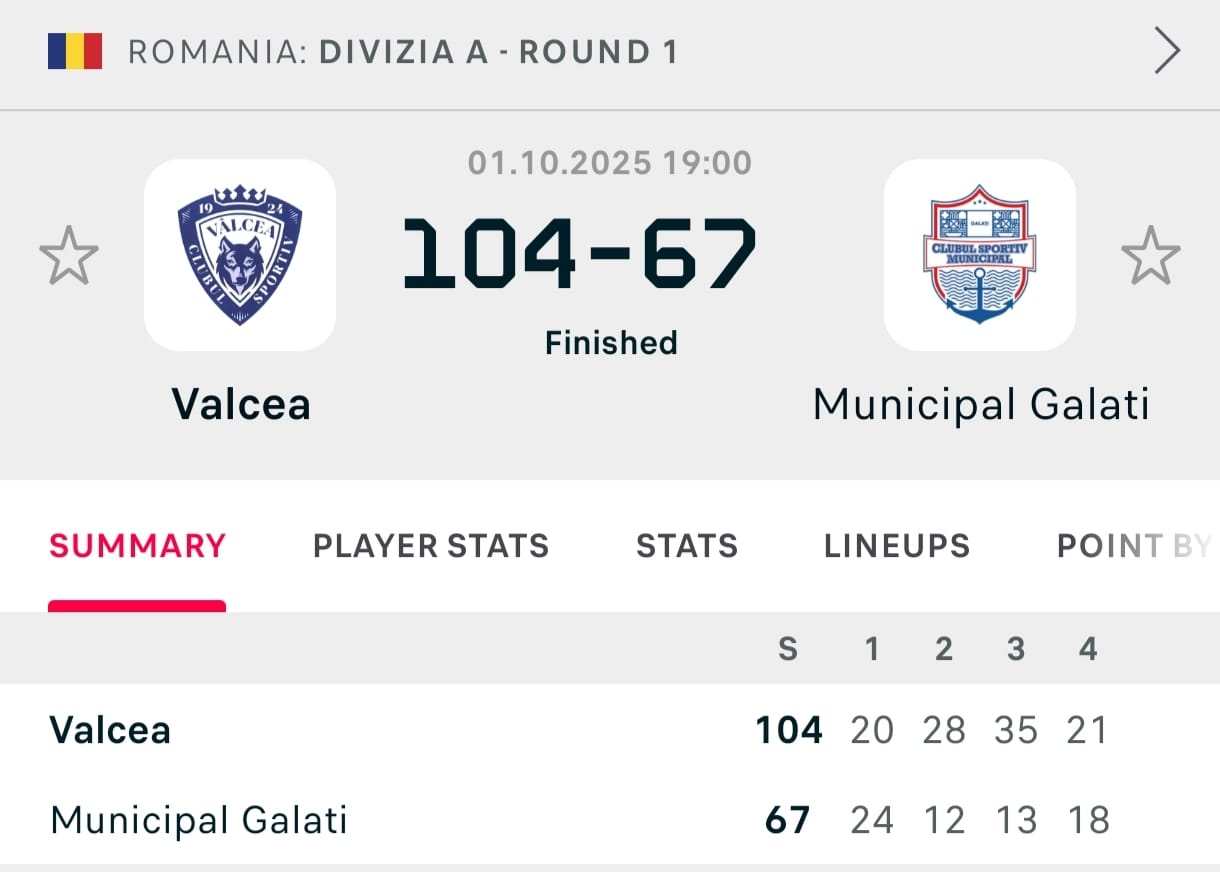The image size is (1220, 872).
Task: Open the Municipal Galati club logo
Action: click(x=979, y=255)
